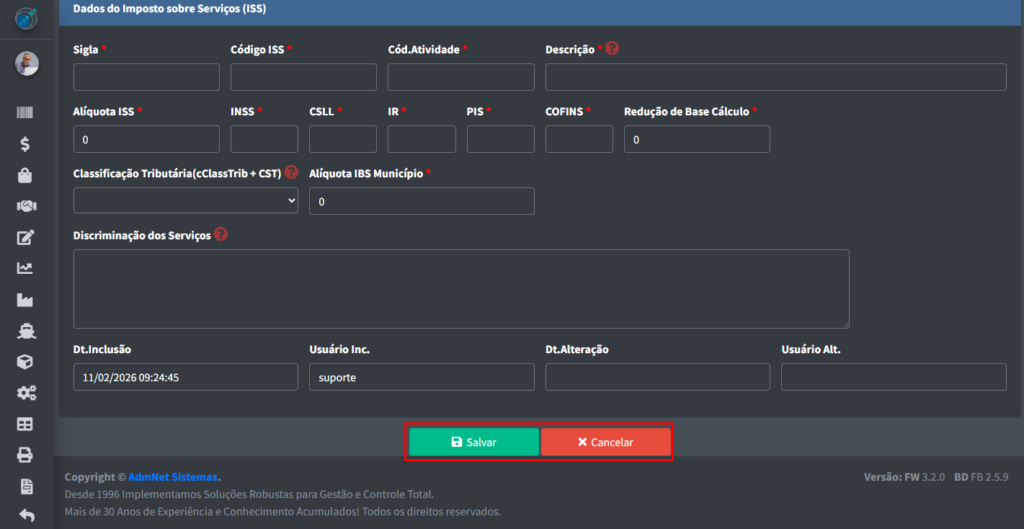Click help icon next to Descrição
Image resolution: width=1024 pixels, height=529 pixels.
[x=612, y=48]
